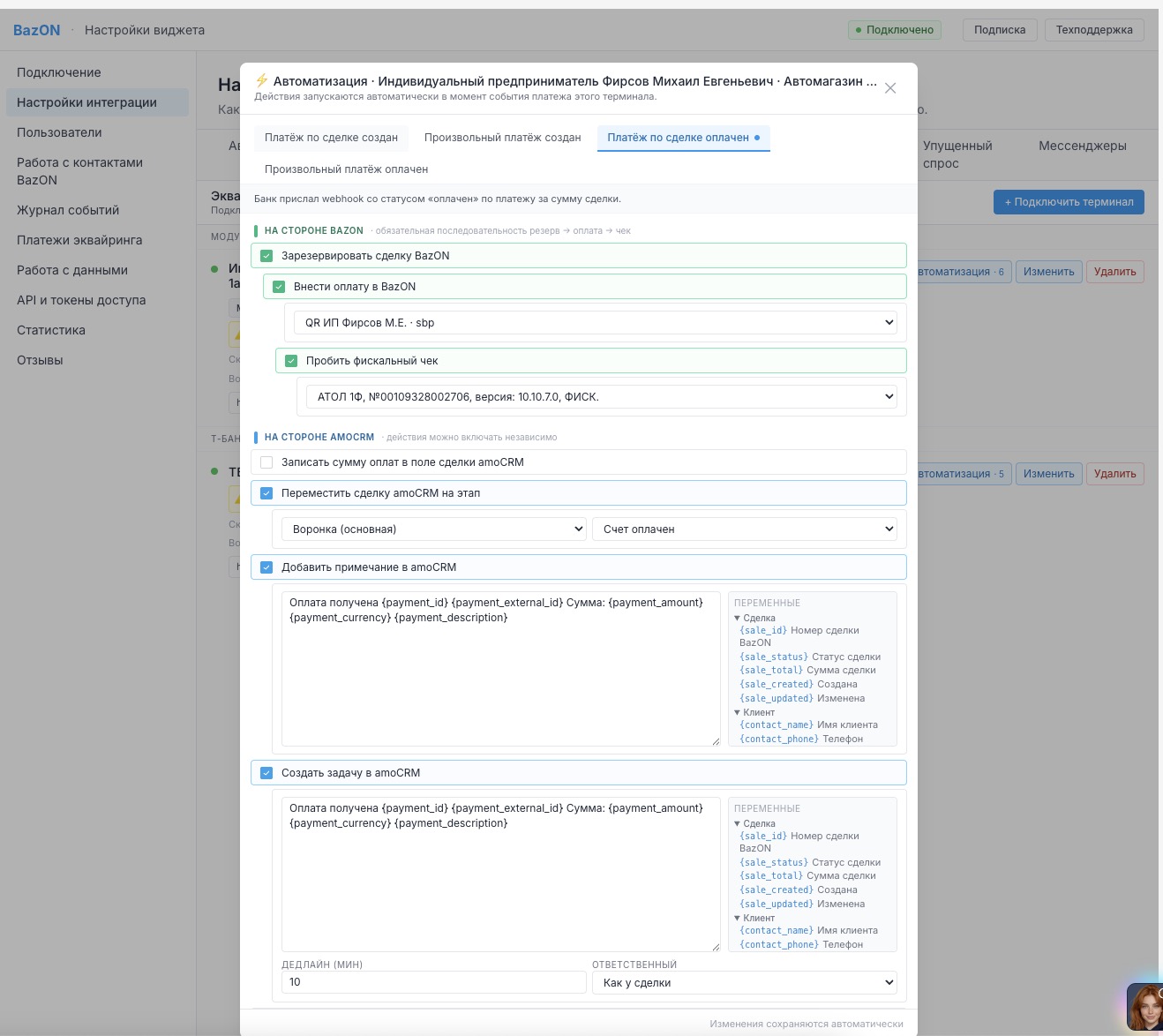Close the Автоматизация dialog with X icon
1163x1036 pixels.
coord(890,88)
